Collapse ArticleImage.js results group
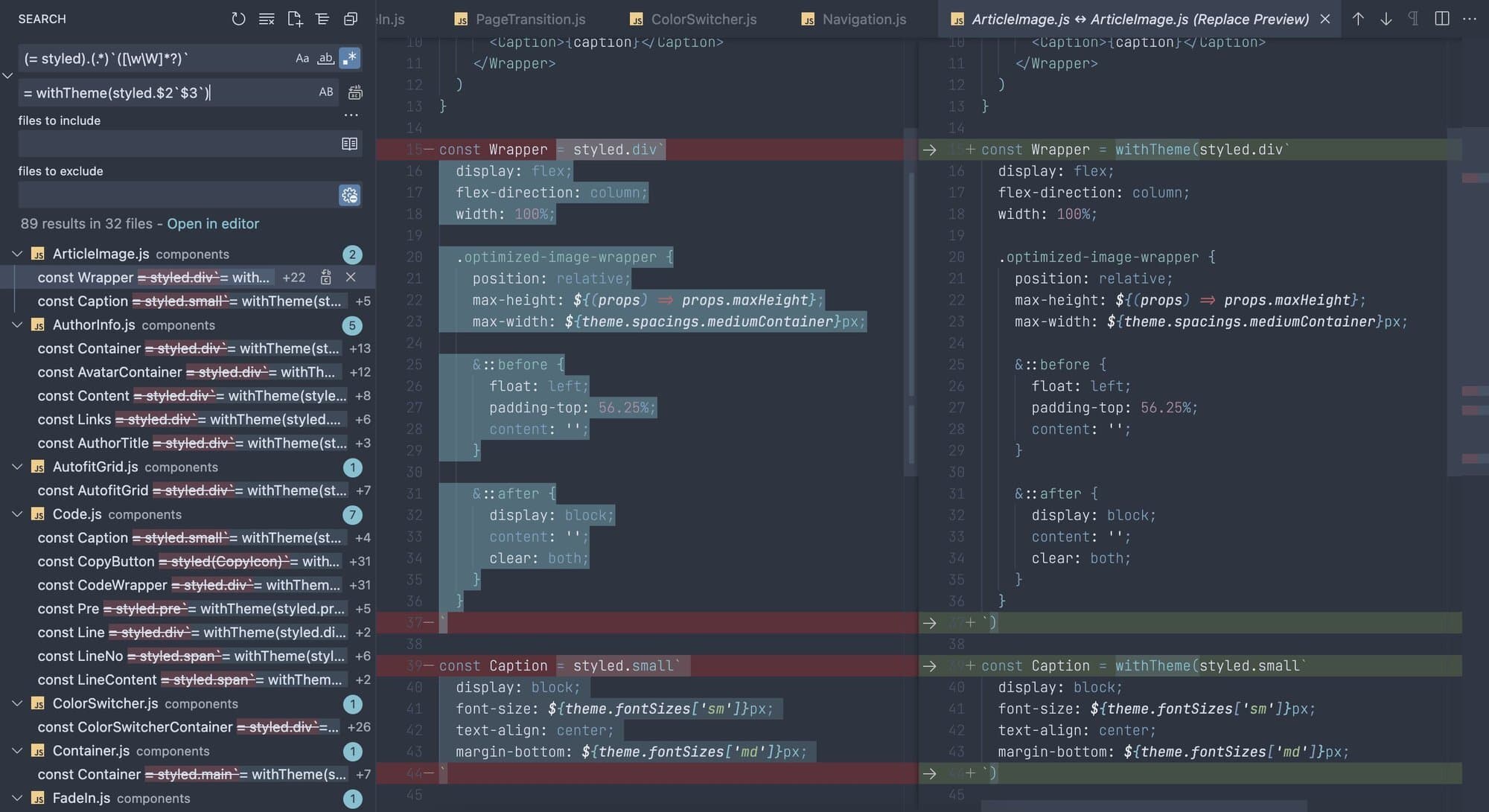 click(17, 254)
